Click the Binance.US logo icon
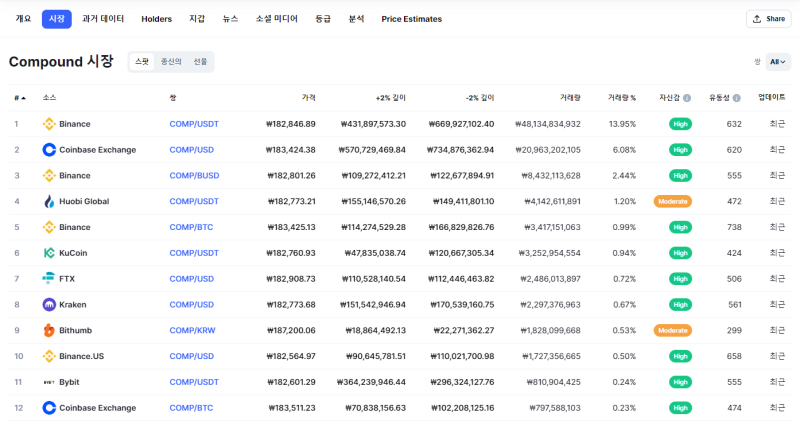This screenshot has height=421, width=800. click(49, 356)
